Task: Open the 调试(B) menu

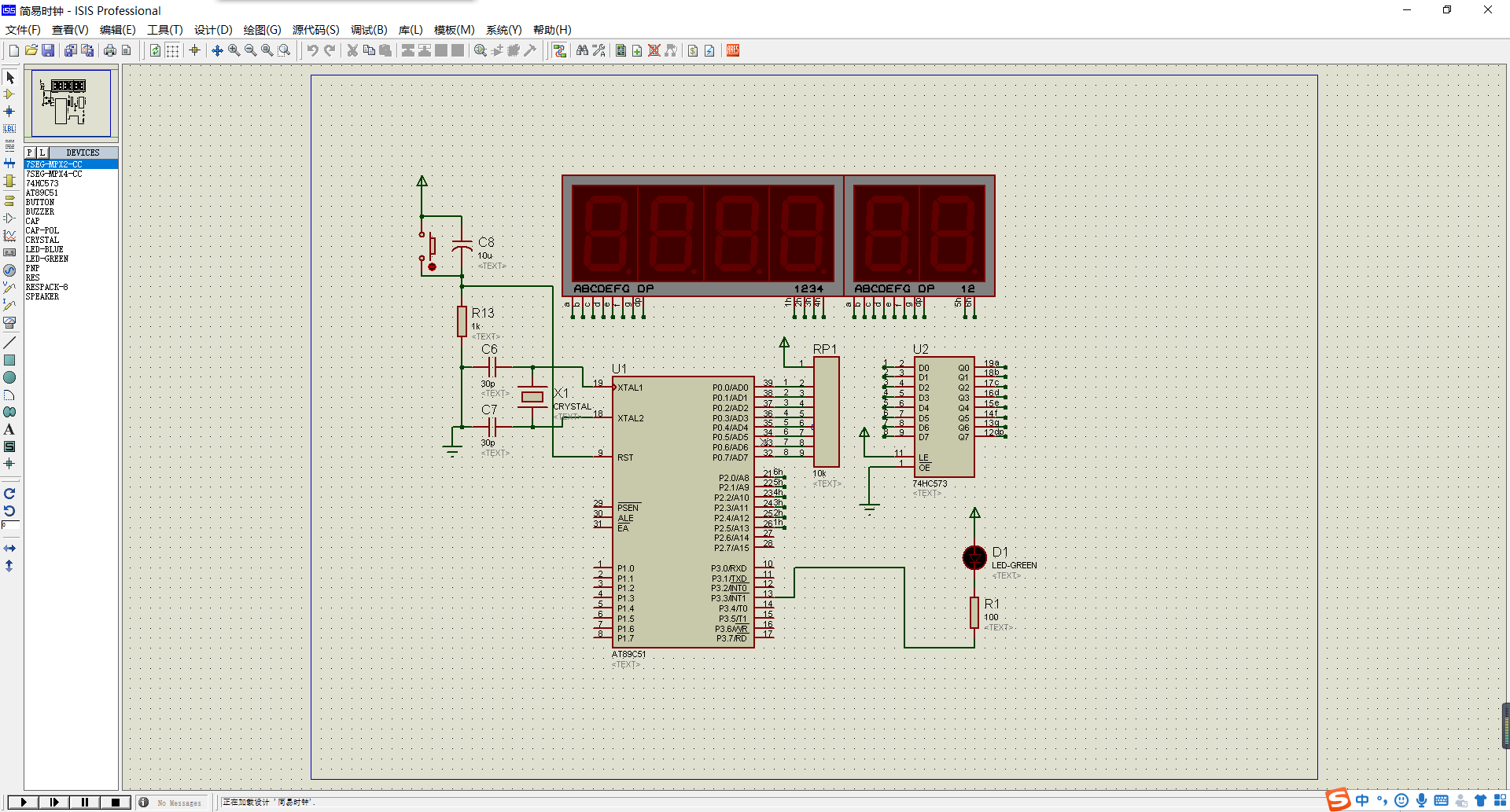Action: pyautogui.click(x=369, y=30)
